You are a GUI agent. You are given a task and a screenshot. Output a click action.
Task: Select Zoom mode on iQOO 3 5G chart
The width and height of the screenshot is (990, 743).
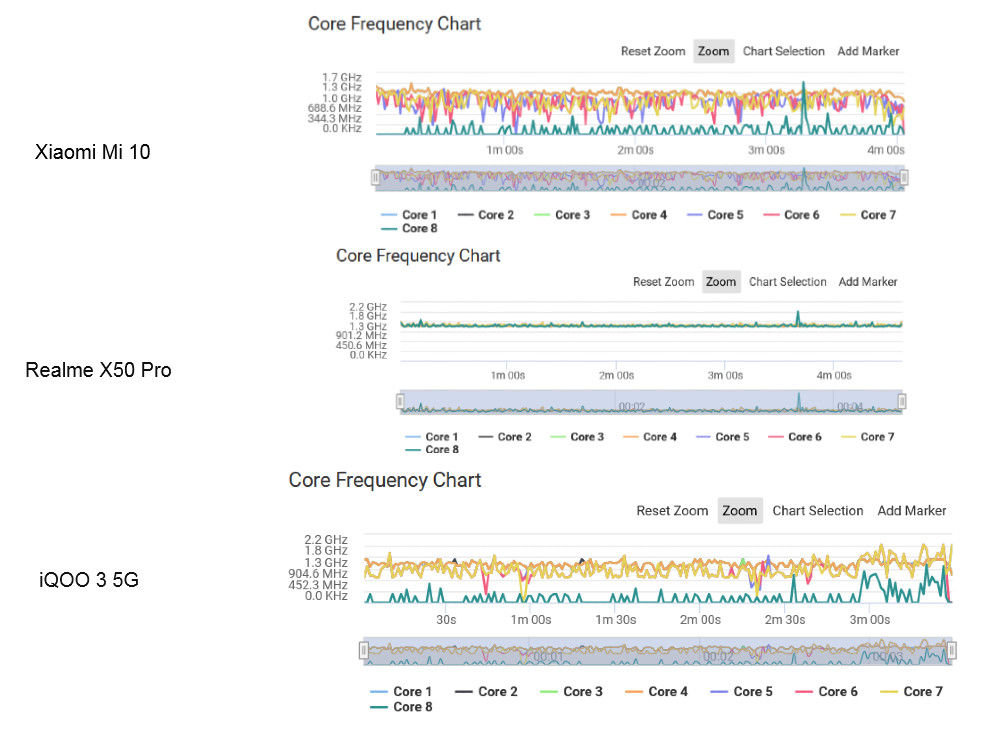pos(739,511)
